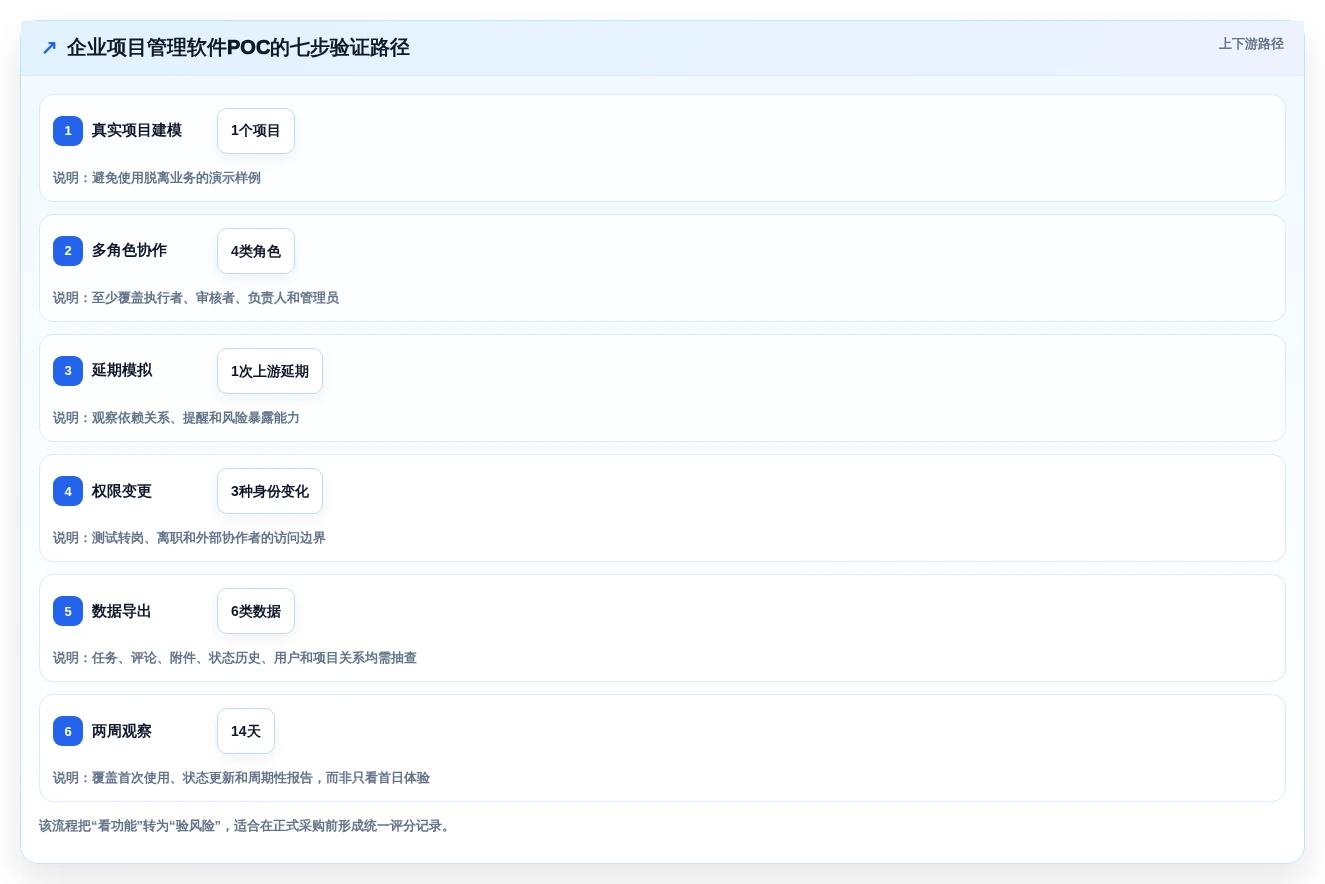
Task: Select the 延期模拟 step title
Action: coord(122,370)
